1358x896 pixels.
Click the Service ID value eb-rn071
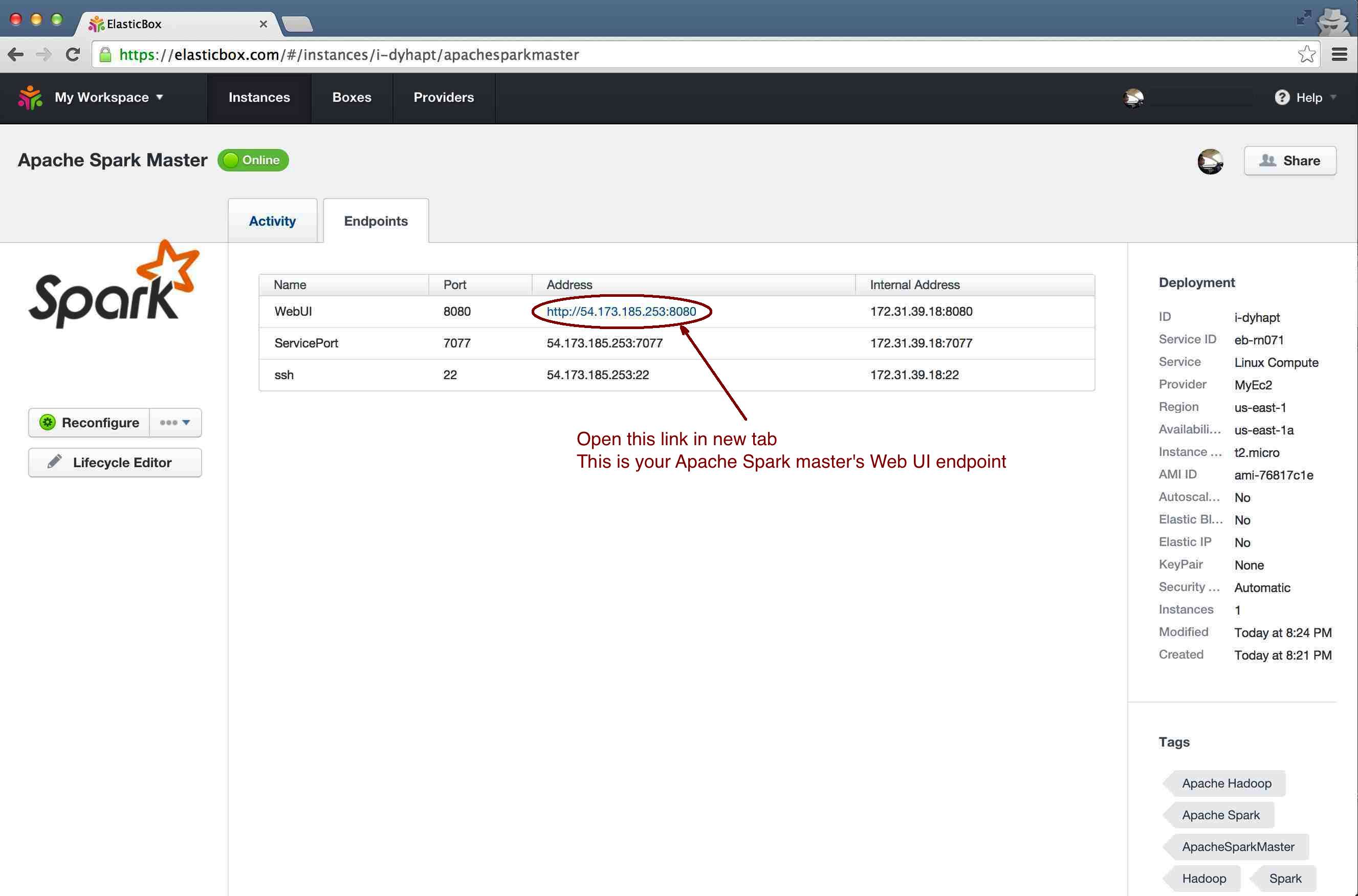coord(1259,340)
